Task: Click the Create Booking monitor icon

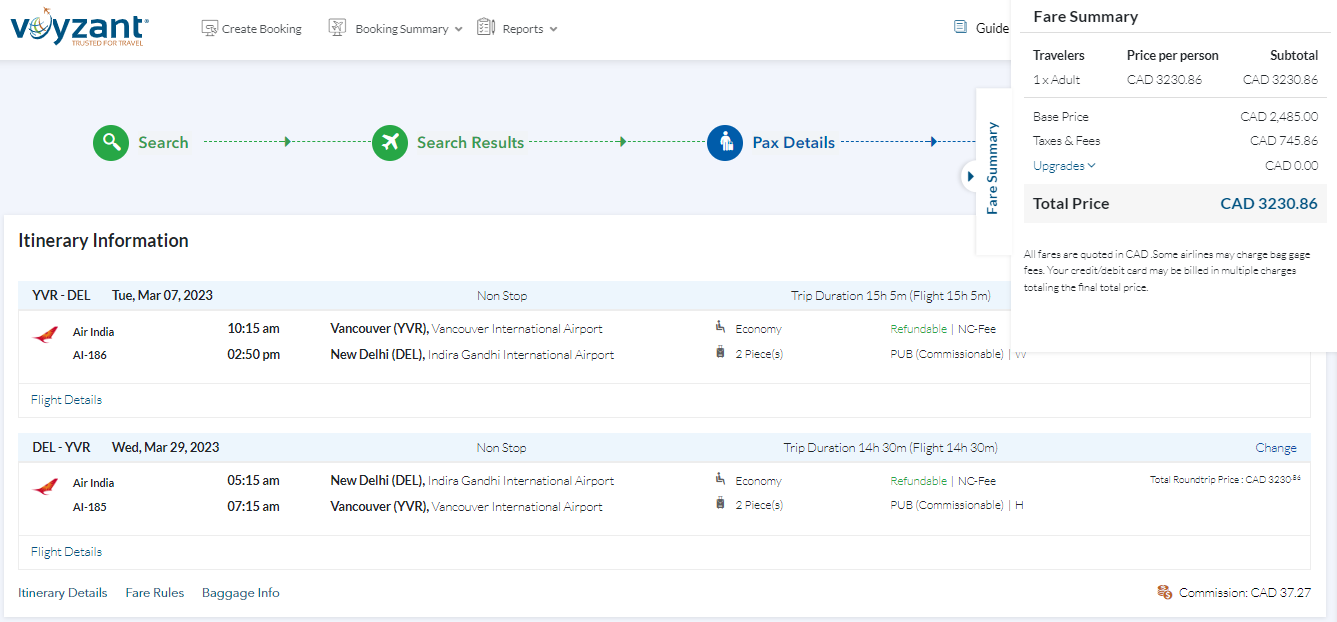Action: click(x=209, y=29)
